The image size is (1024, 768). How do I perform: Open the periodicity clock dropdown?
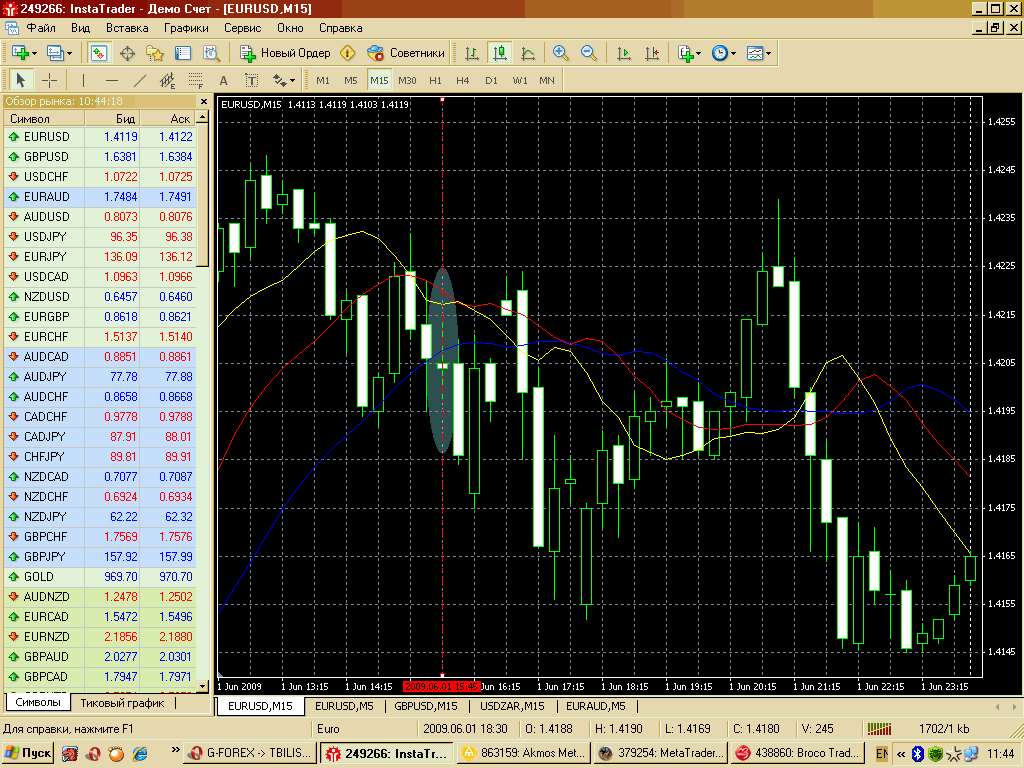pyautogui.click(x=724, y=53)
